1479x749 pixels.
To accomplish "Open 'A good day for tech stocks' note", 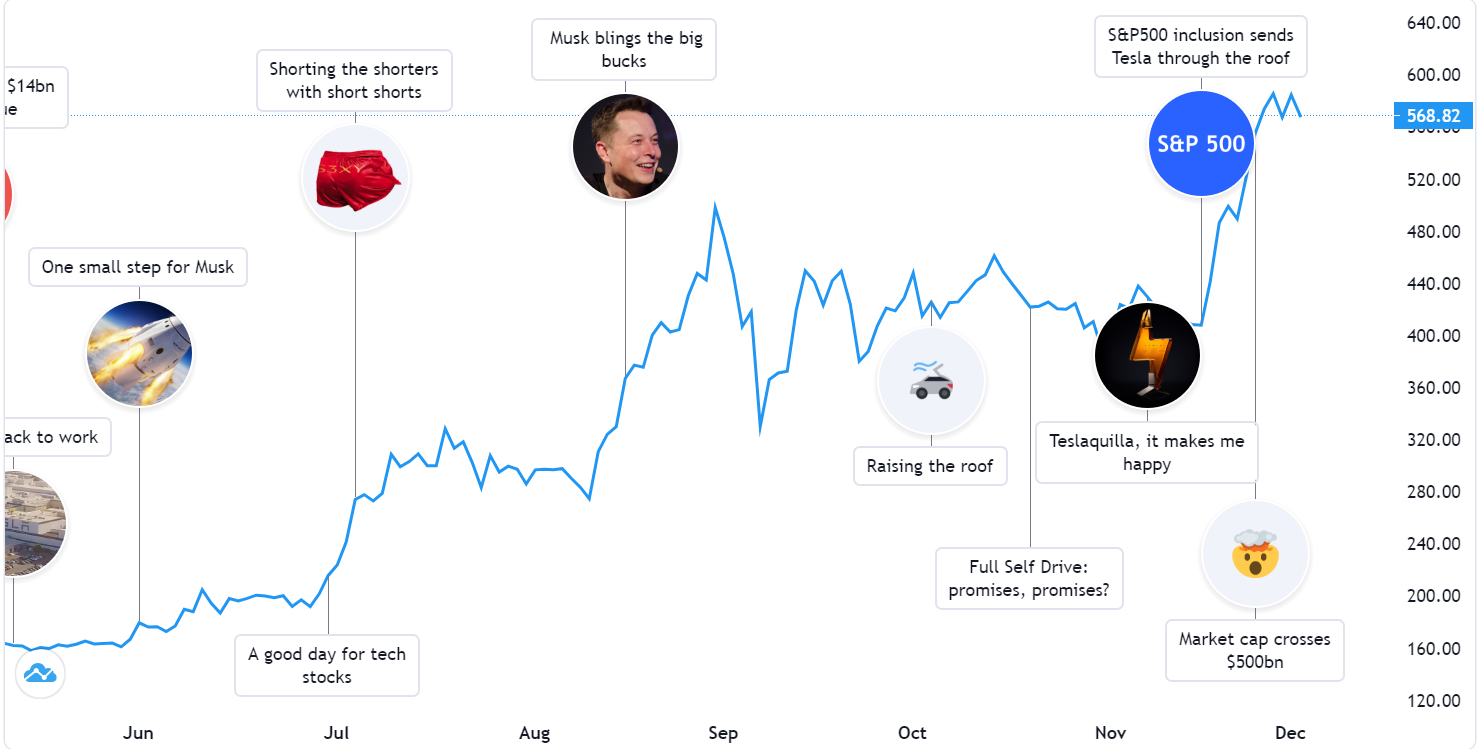I will (327, 665).
